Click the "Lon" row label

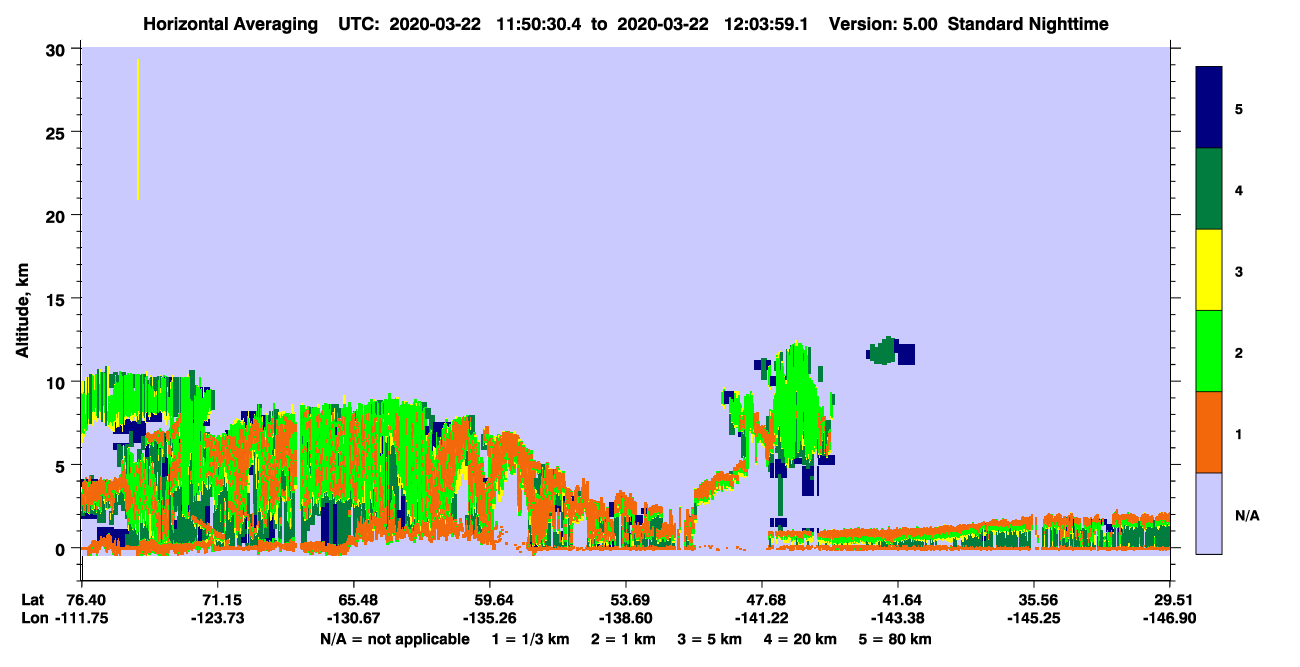point(34,618)
